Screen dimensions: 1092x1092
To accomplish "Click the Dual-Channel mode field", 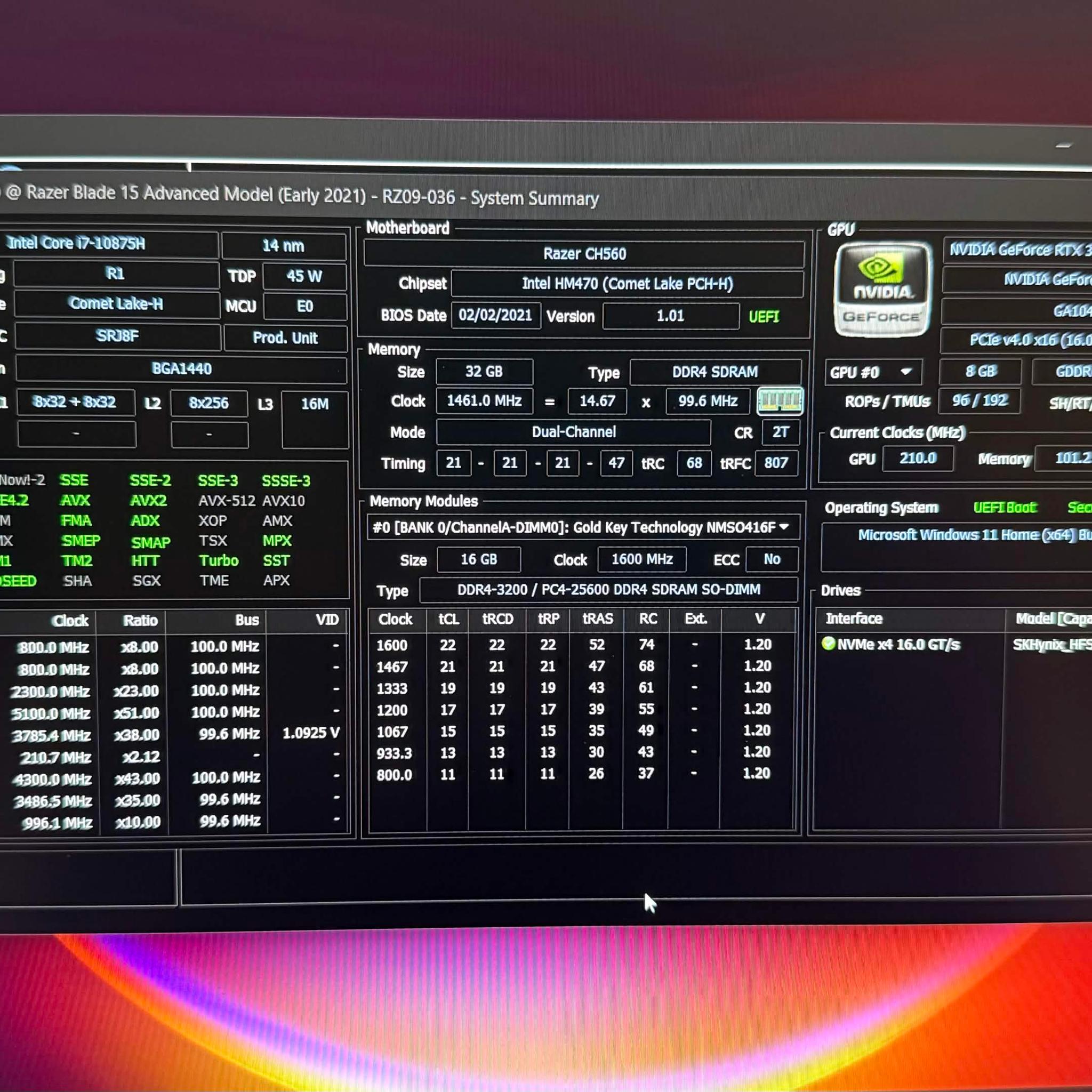I will pos(574,432).
